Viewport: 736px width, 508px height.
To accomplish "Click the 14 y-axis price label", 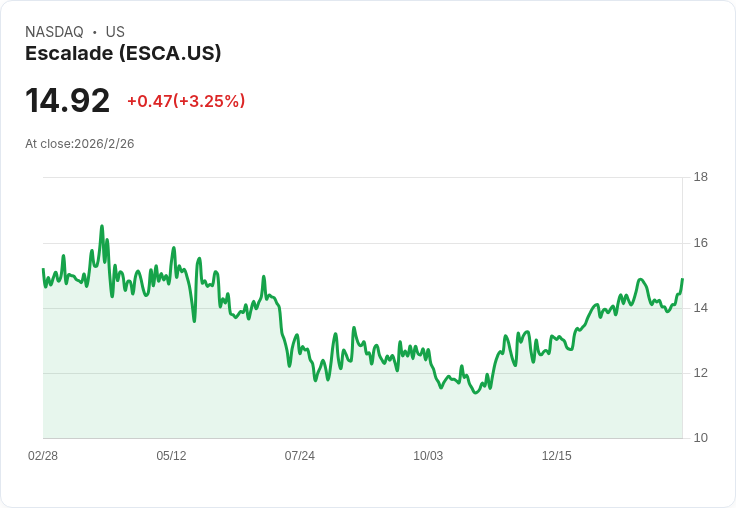I will pos(701,308).
